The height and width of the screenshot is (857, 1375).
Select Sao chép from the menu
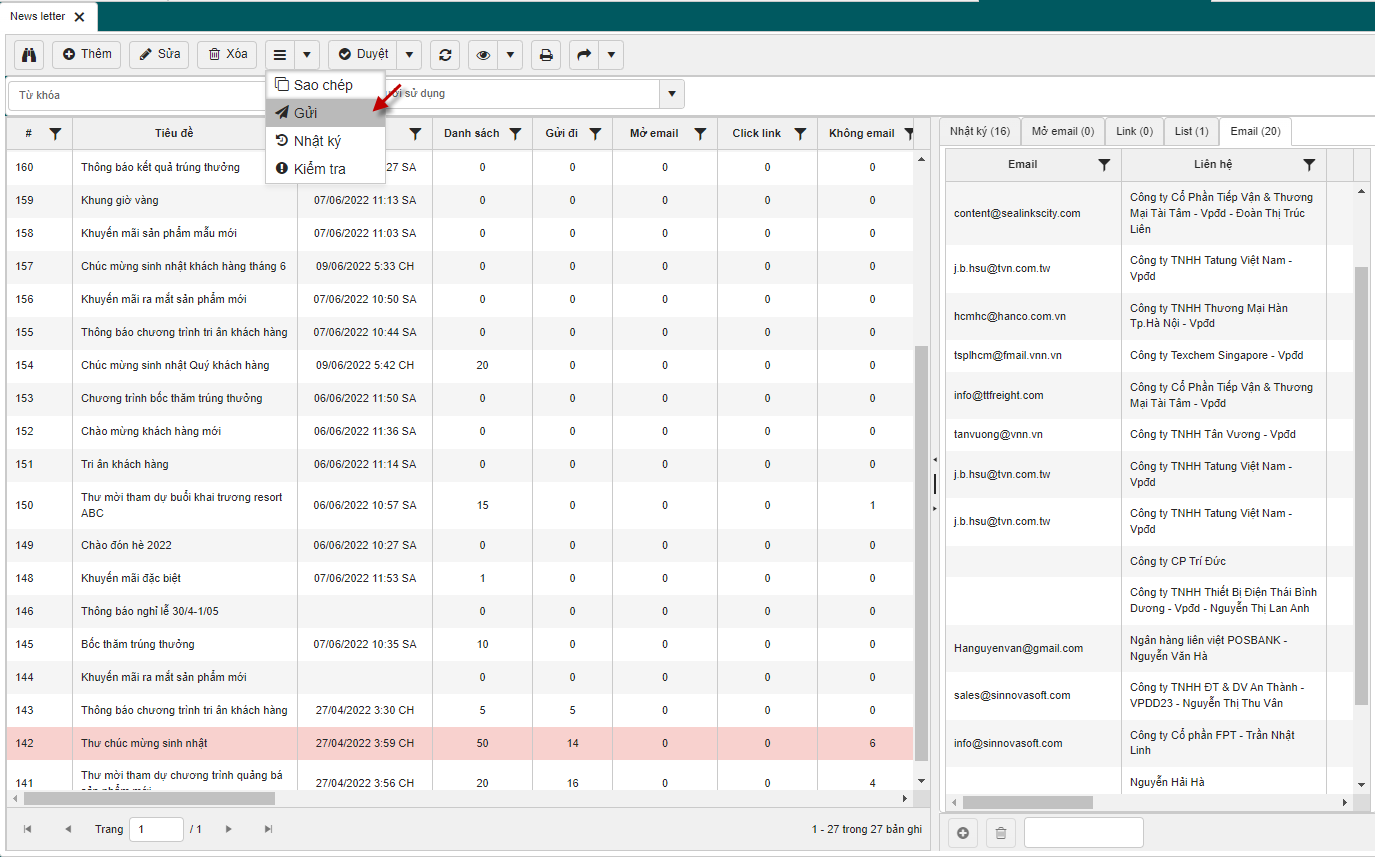click(x=325, y=85)
